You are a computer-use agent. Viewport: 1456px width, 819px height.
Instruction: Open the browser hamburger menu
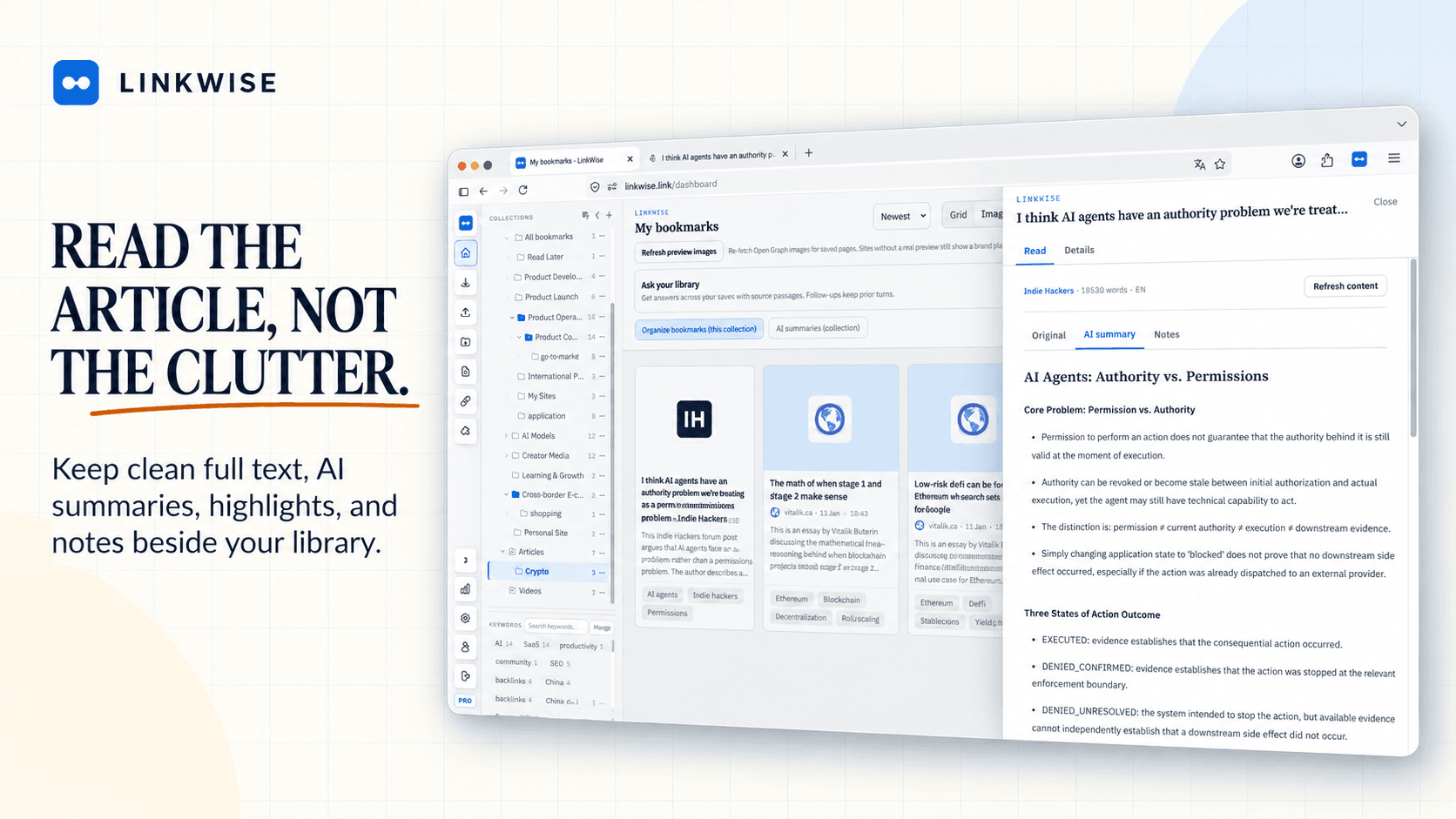click(1394, 158)
